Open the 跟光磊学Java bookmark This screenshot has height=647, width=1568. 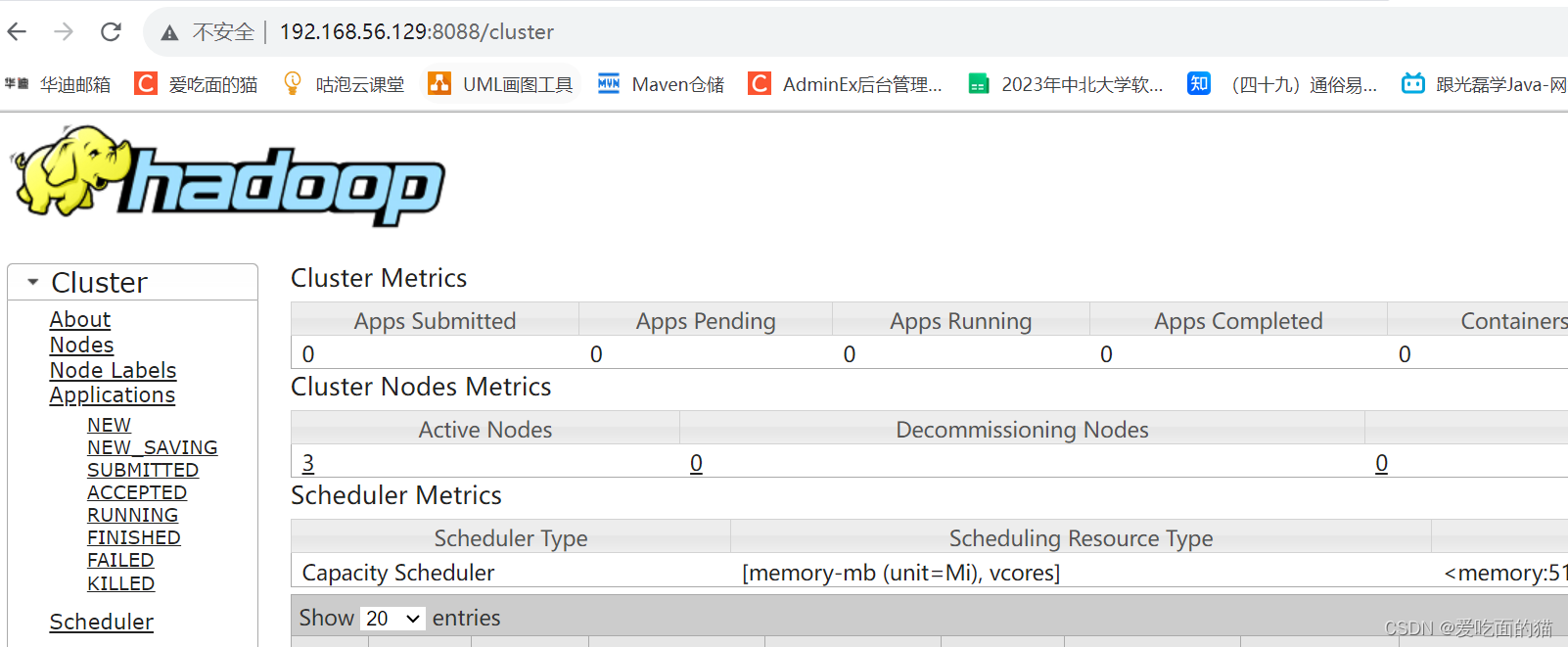1484,84
